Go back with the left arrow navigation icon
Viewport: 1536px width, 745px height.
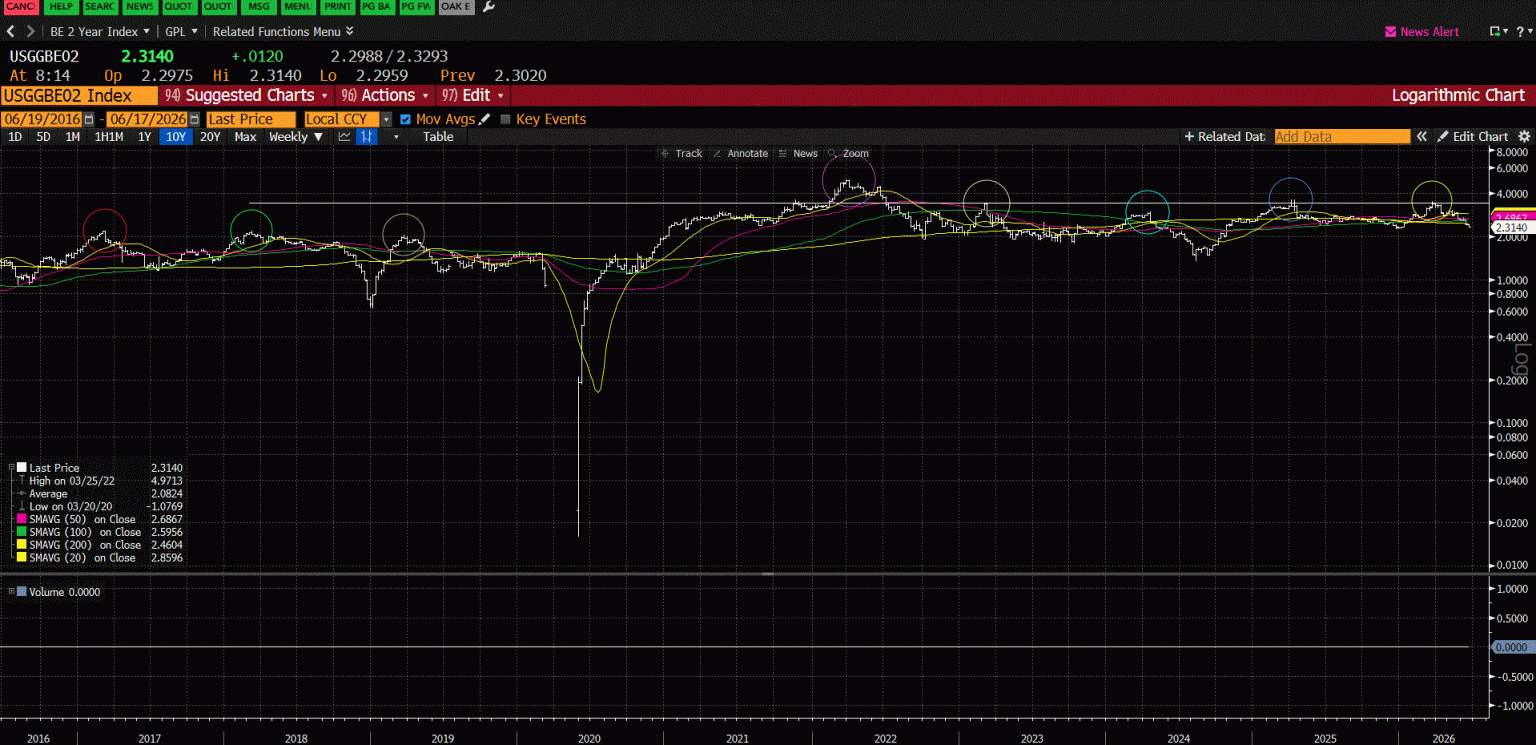10,31
